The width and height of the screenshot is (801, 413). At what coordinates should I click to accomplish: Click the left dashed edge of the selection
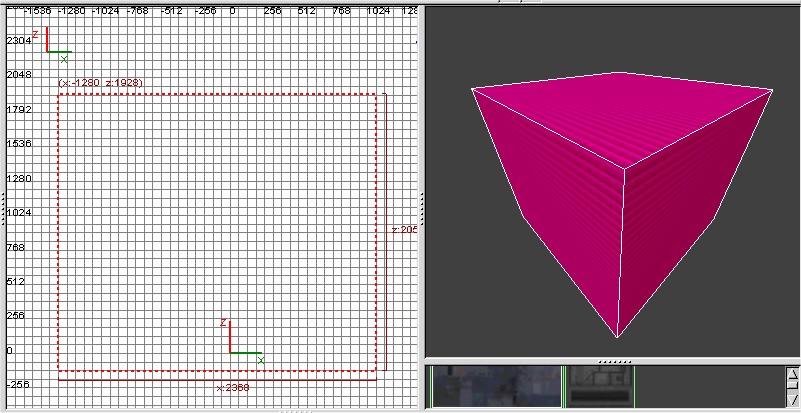point(58,232)
